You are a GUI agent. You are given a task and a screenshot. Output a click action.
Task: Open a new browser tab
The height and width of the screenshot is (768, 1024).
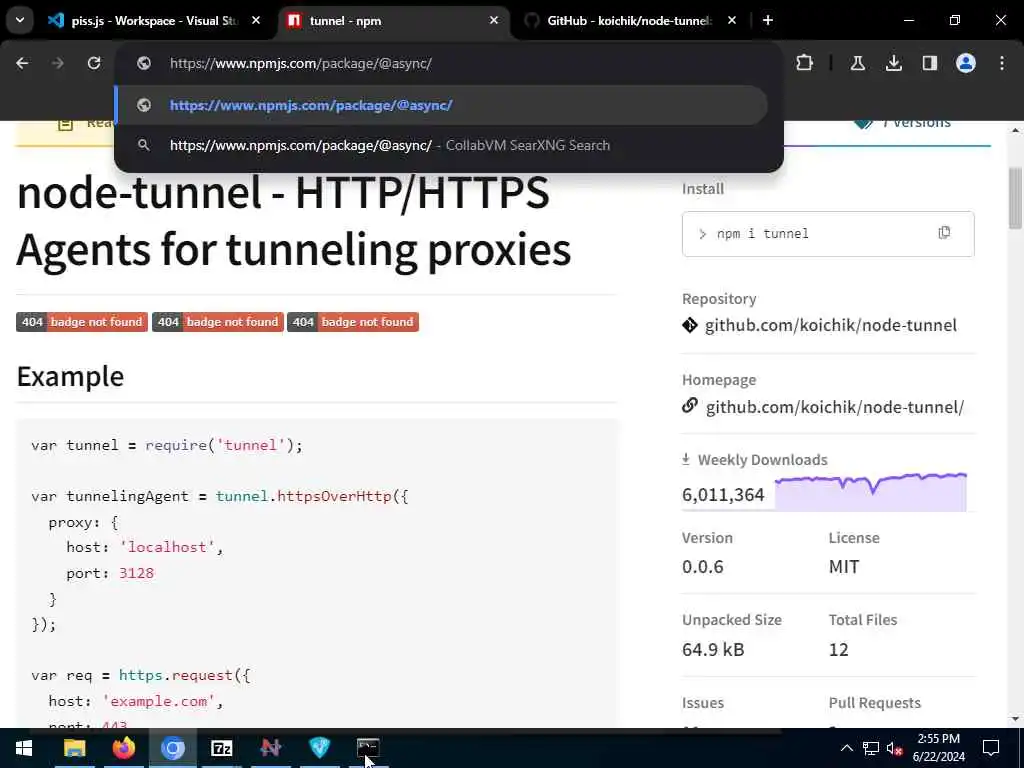click(x=768, y=21)
